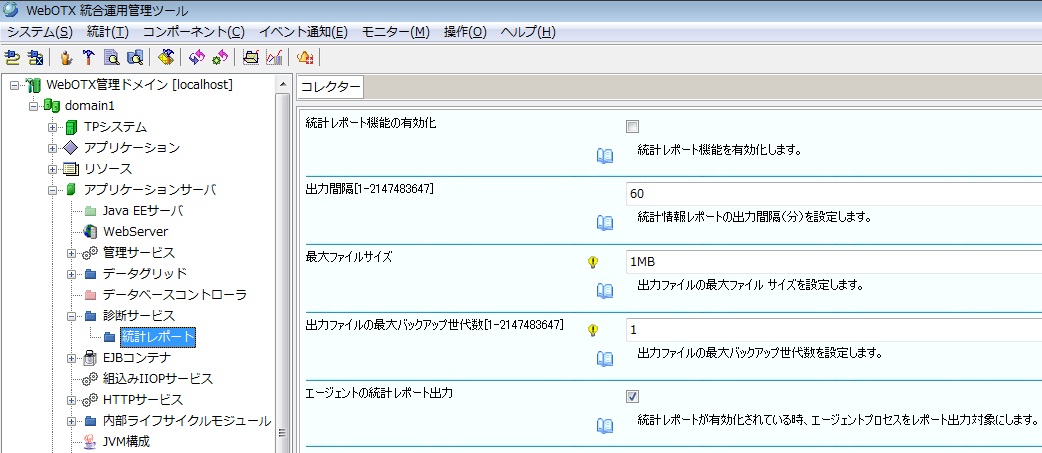Click the chart graph icon in toolbar
The image size is (1042, 453).
coord(274,57)
